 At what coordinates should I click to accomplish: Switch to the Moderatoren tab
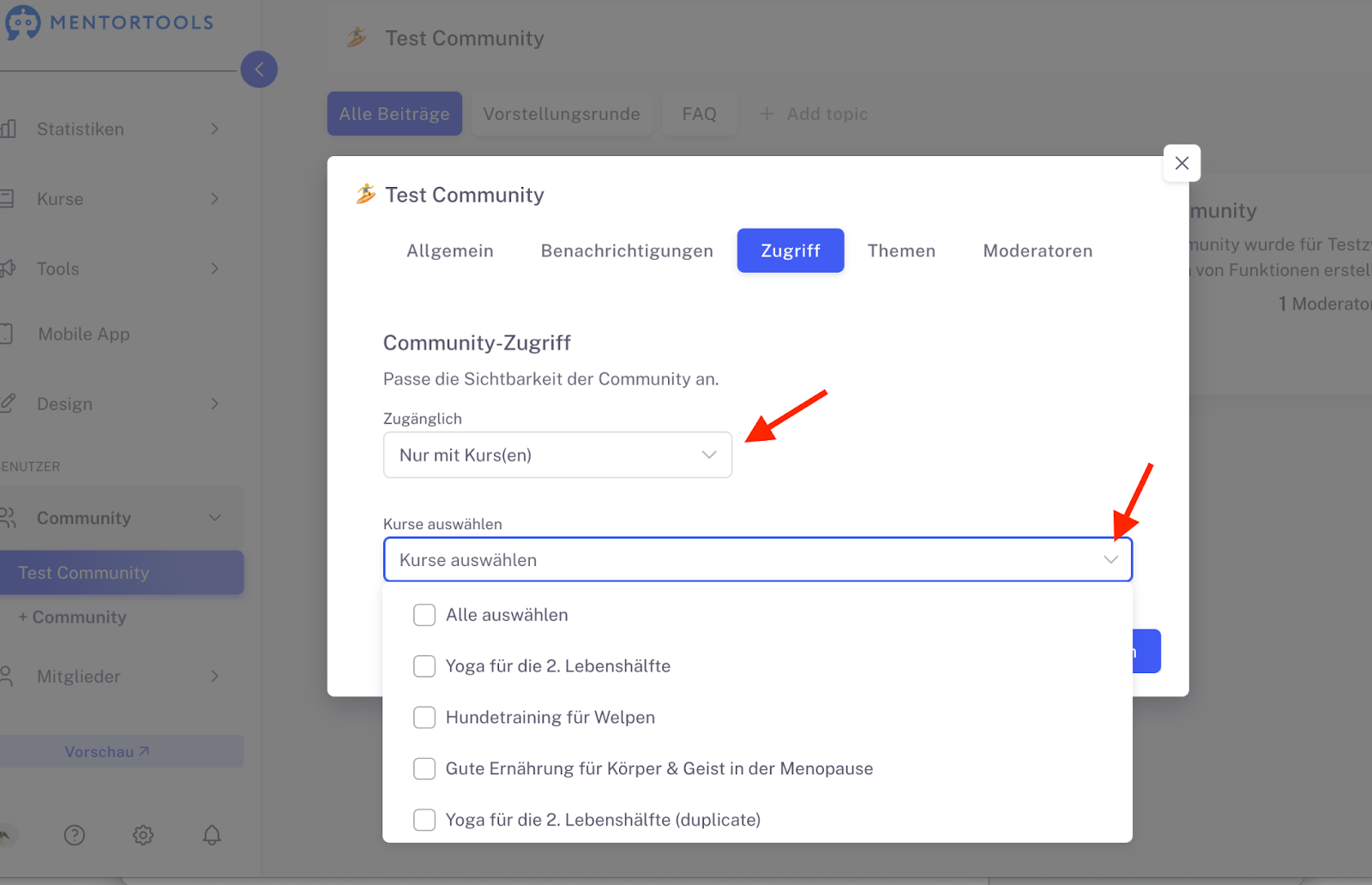coord(1038,251)
